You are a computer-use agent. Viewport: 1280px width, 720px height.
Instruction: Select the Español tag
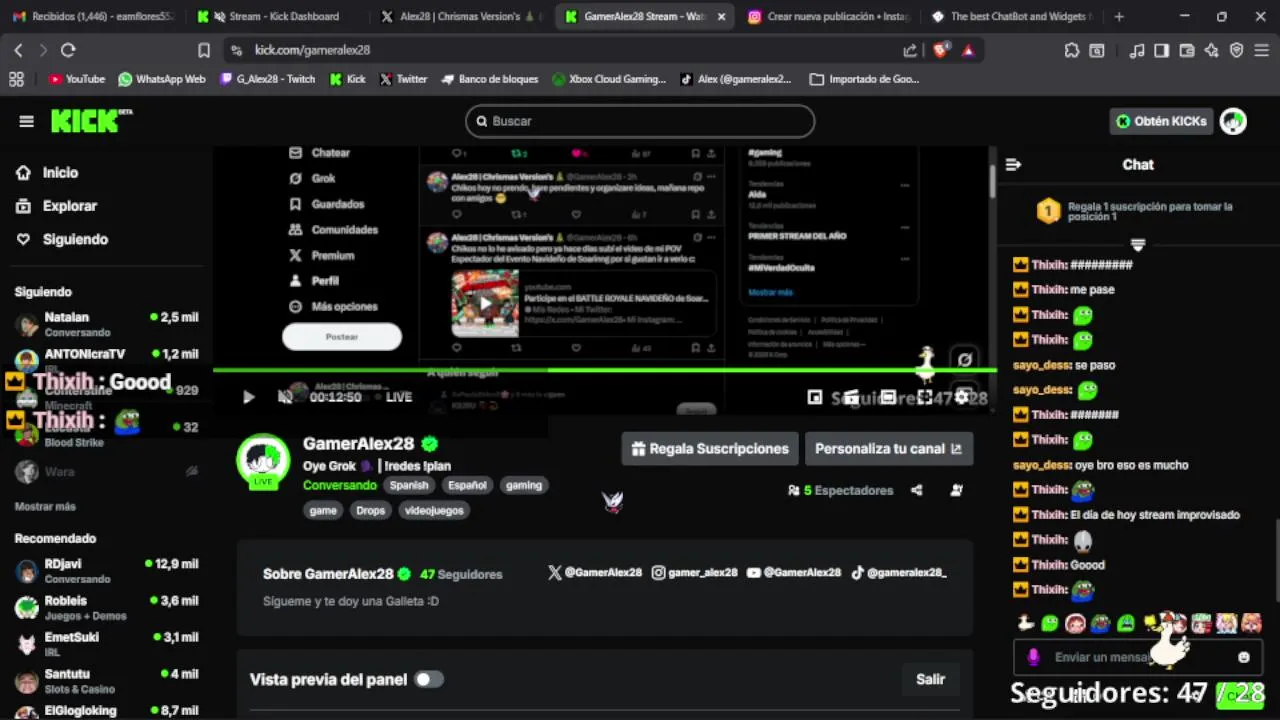(467, 485)
